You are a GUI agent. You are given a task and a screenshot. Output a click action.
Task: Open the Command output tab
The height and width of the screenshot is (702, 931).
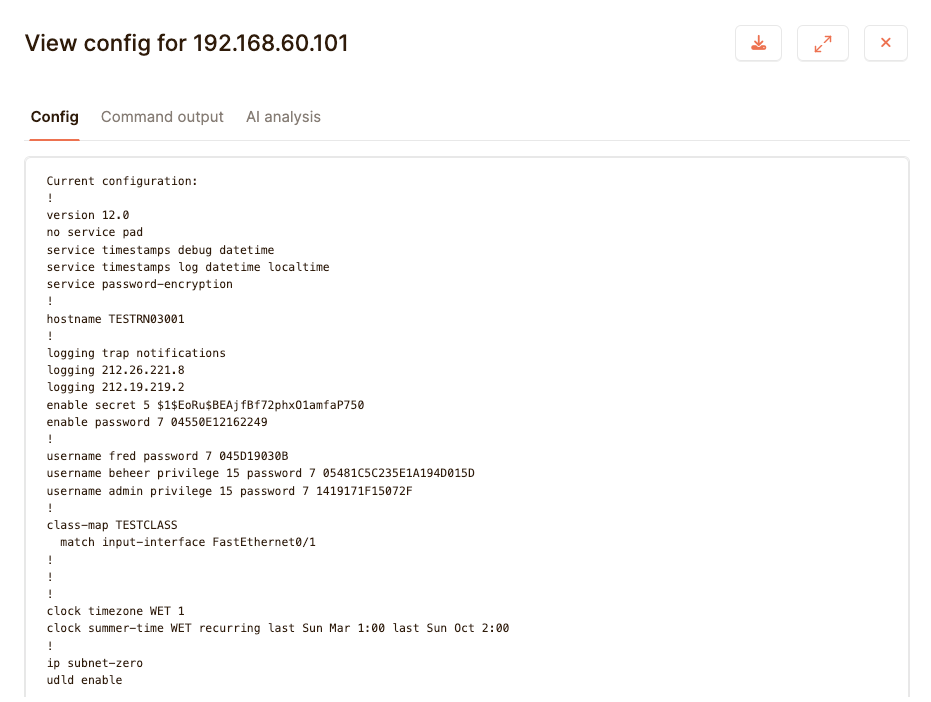coord(162,117)
